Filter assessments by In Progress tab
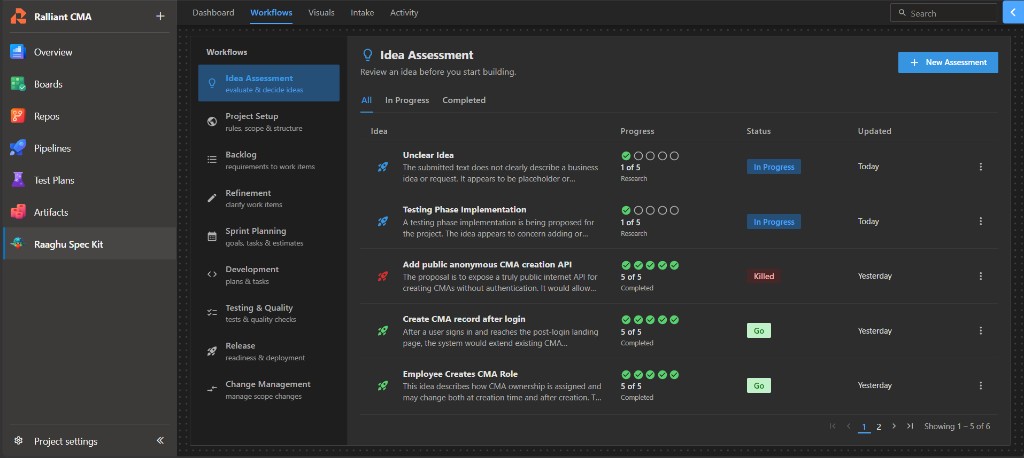1024x458 pixels. pos(407,100)
